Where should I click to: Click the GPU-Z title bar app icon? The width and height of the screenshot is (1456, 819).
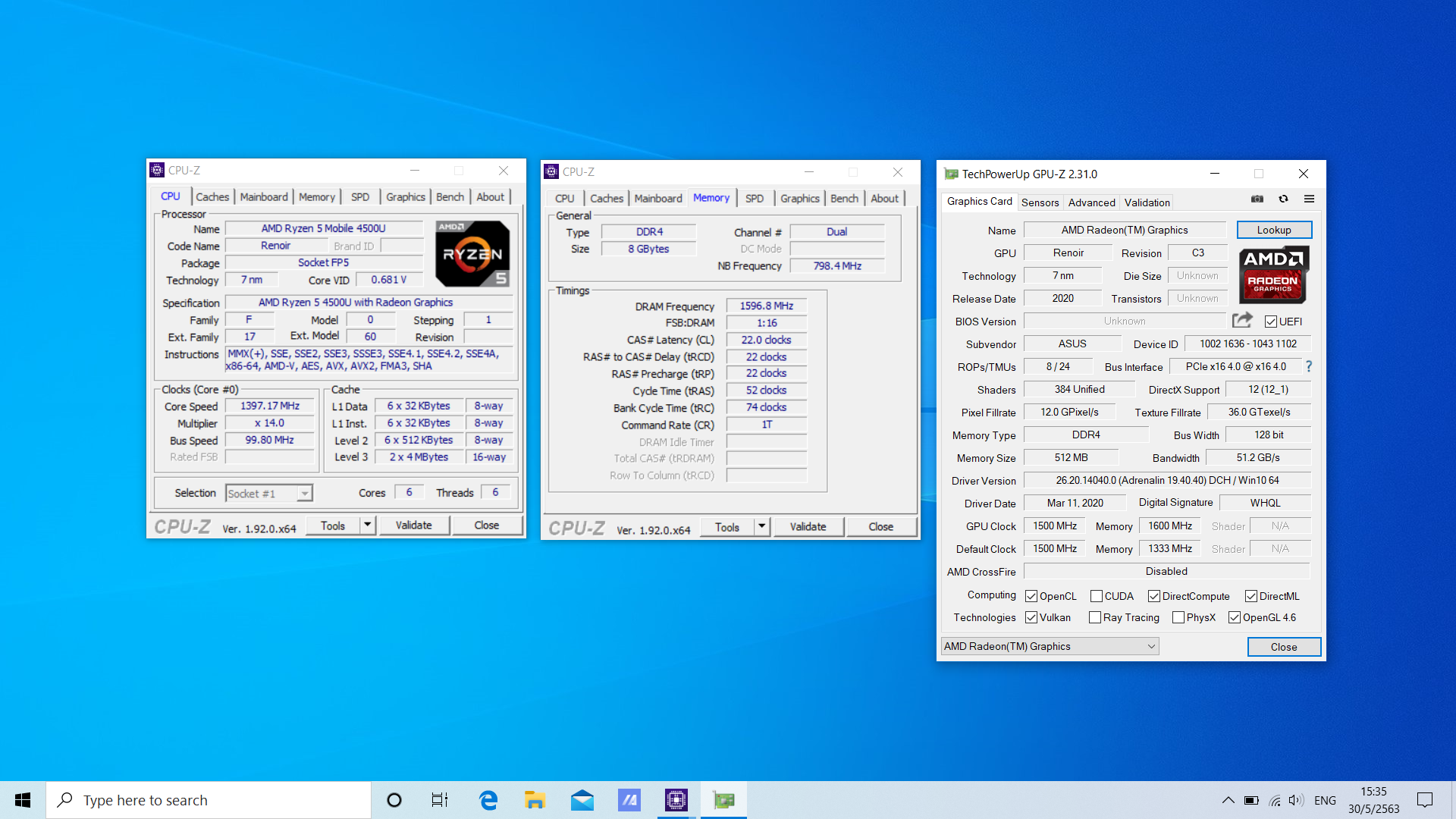(x=951, y=174)
